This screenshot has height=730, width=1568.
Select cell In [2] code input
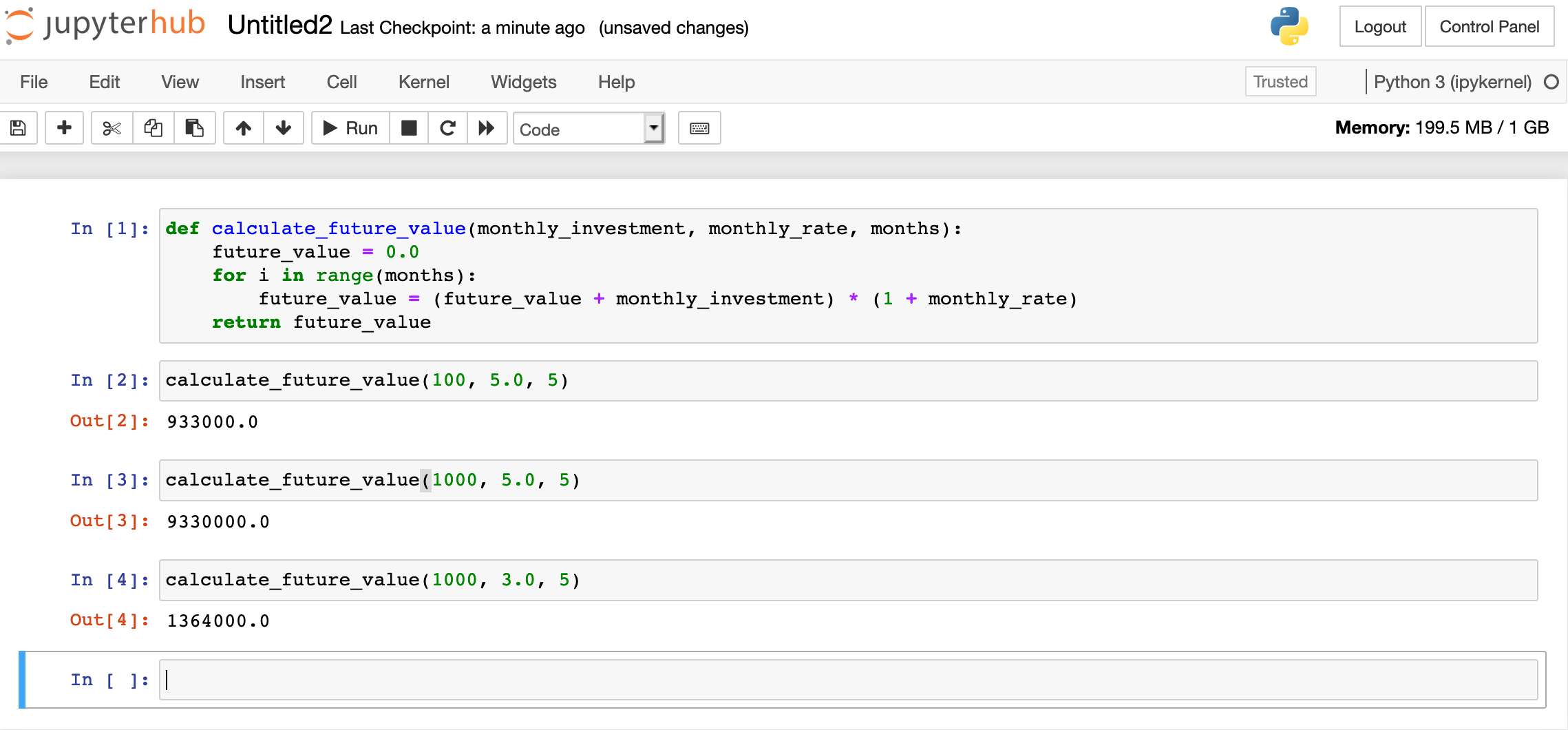pyautogui.click(x=848, y=381)
